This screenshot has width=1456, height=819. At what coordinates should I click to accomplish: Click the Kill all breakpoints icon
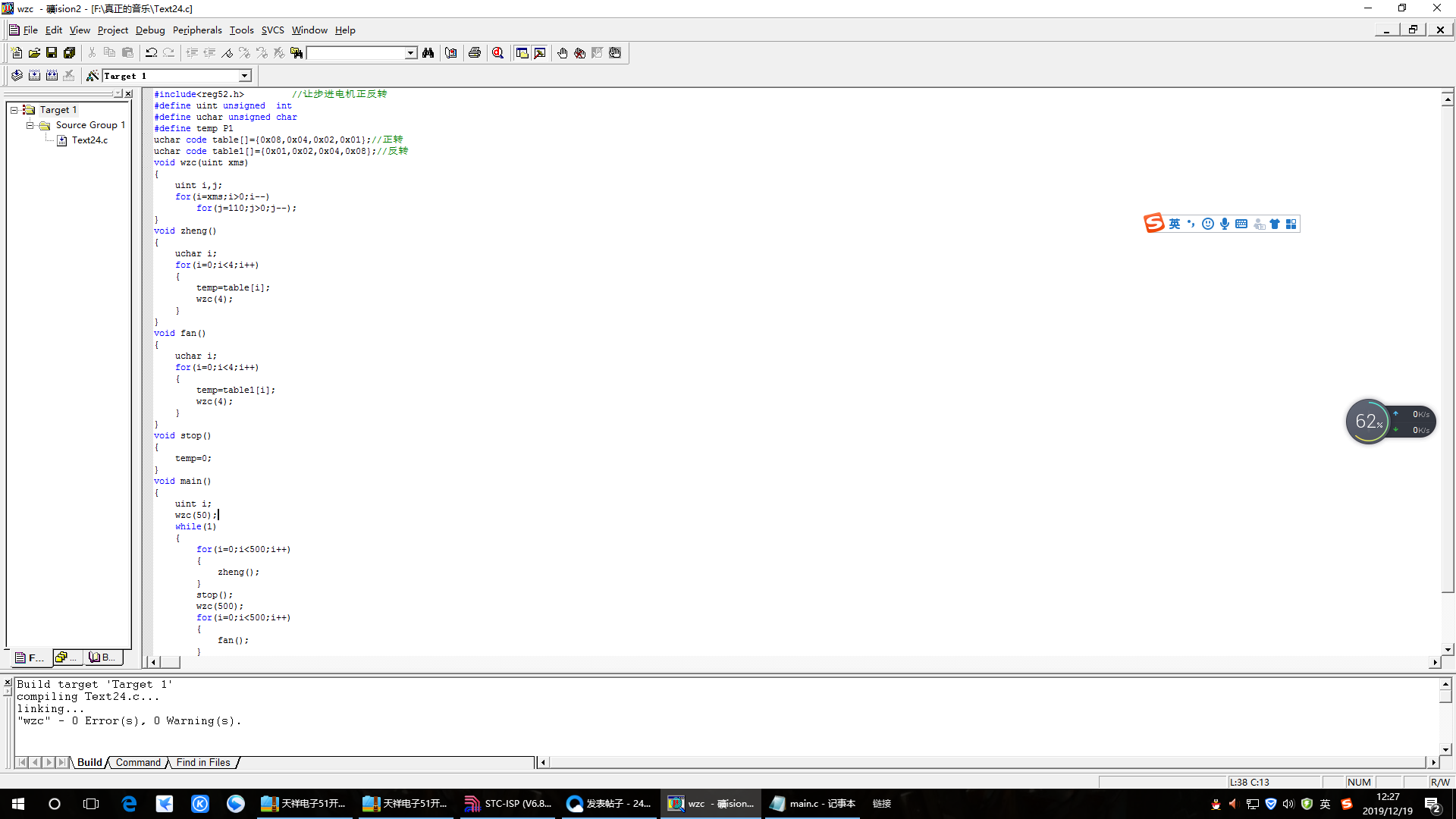tap(579, 52)
